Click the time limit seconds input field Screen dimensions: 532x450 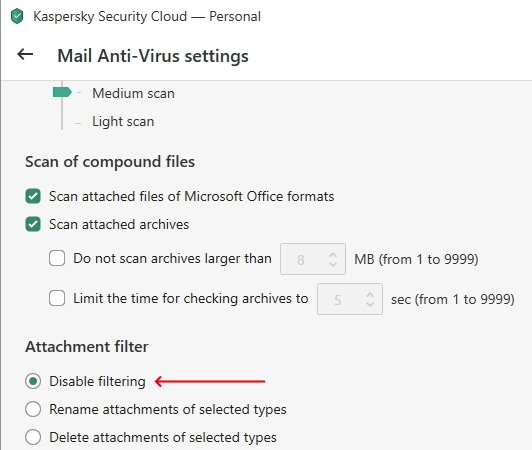point(350,299)
